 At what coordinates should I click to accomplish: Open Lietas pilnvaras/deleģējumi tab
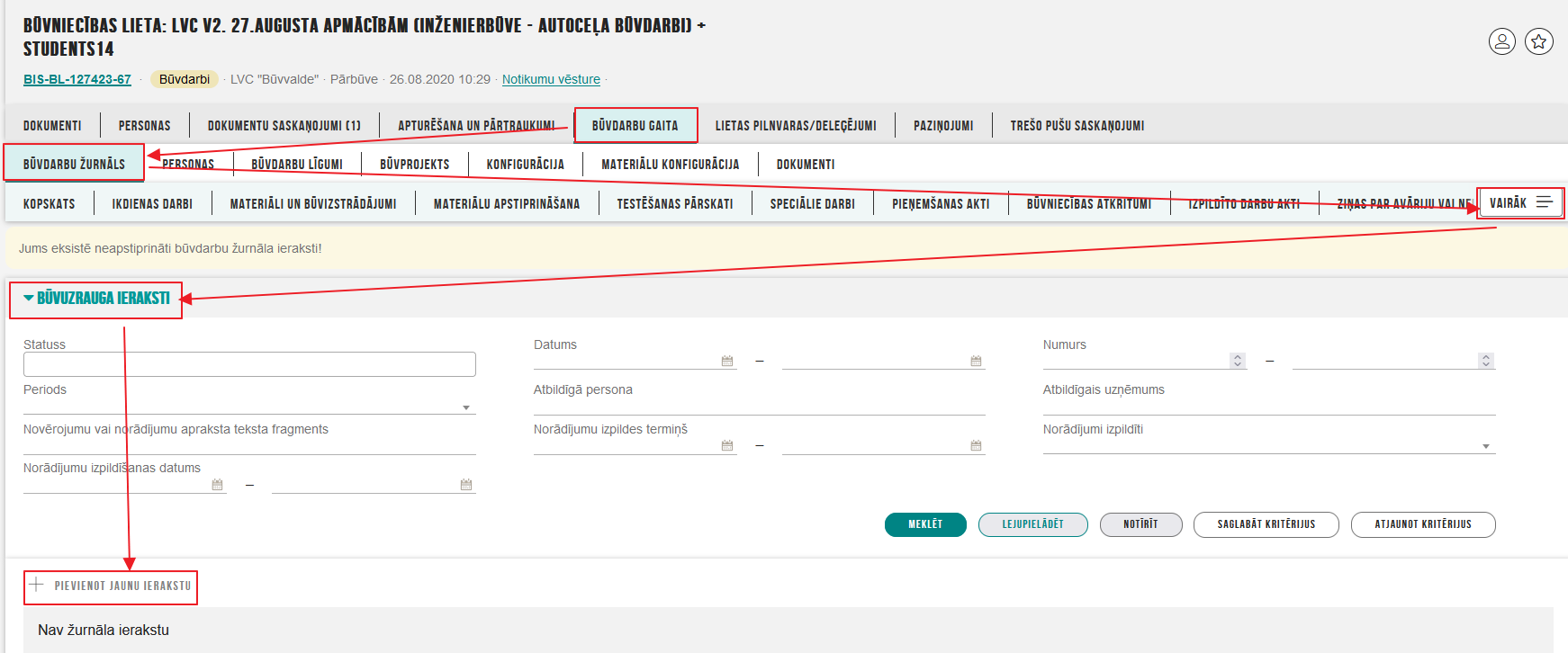(x=796, y=126)
